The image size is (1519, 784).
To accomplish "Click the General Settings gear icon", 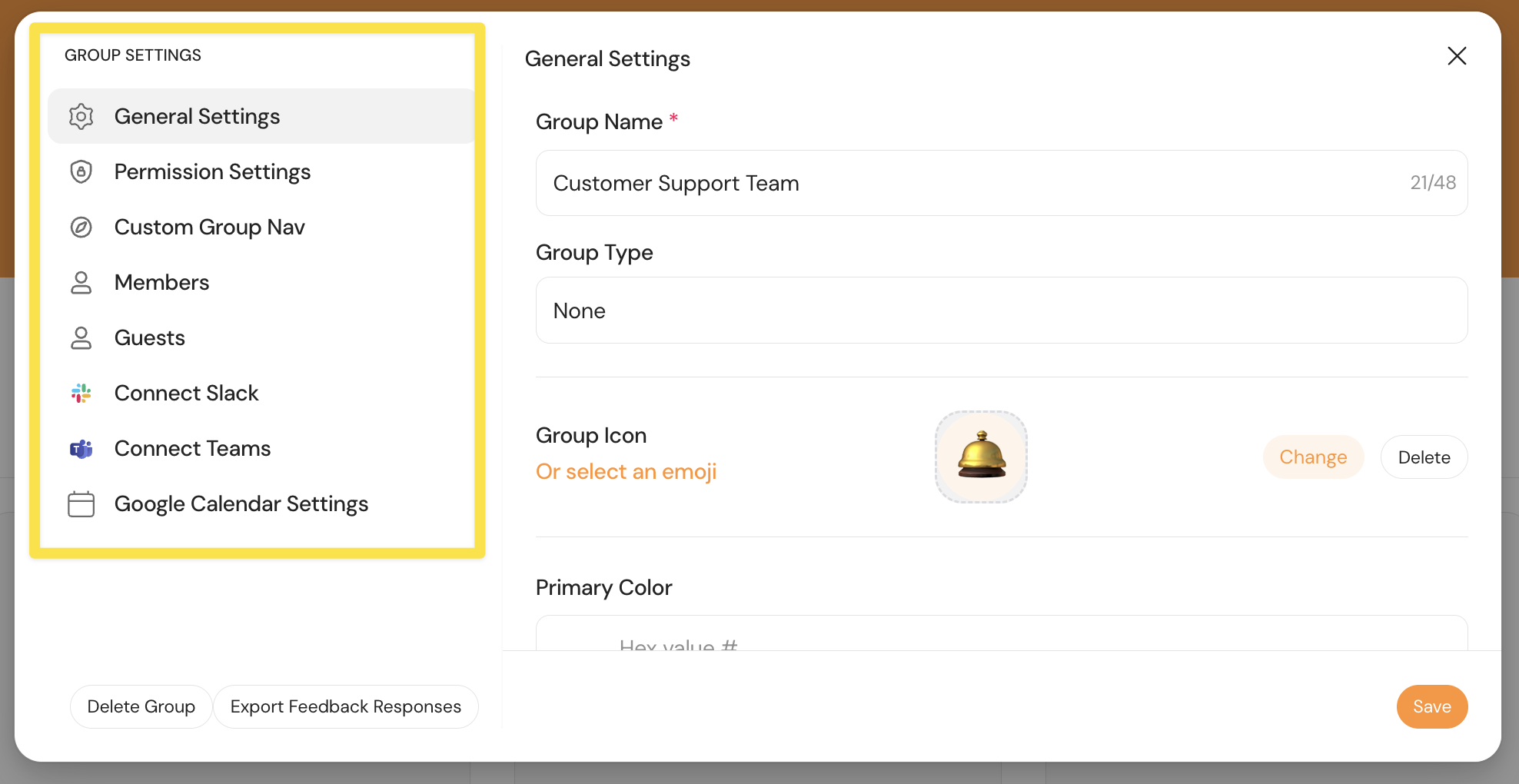I will [81, 116].
